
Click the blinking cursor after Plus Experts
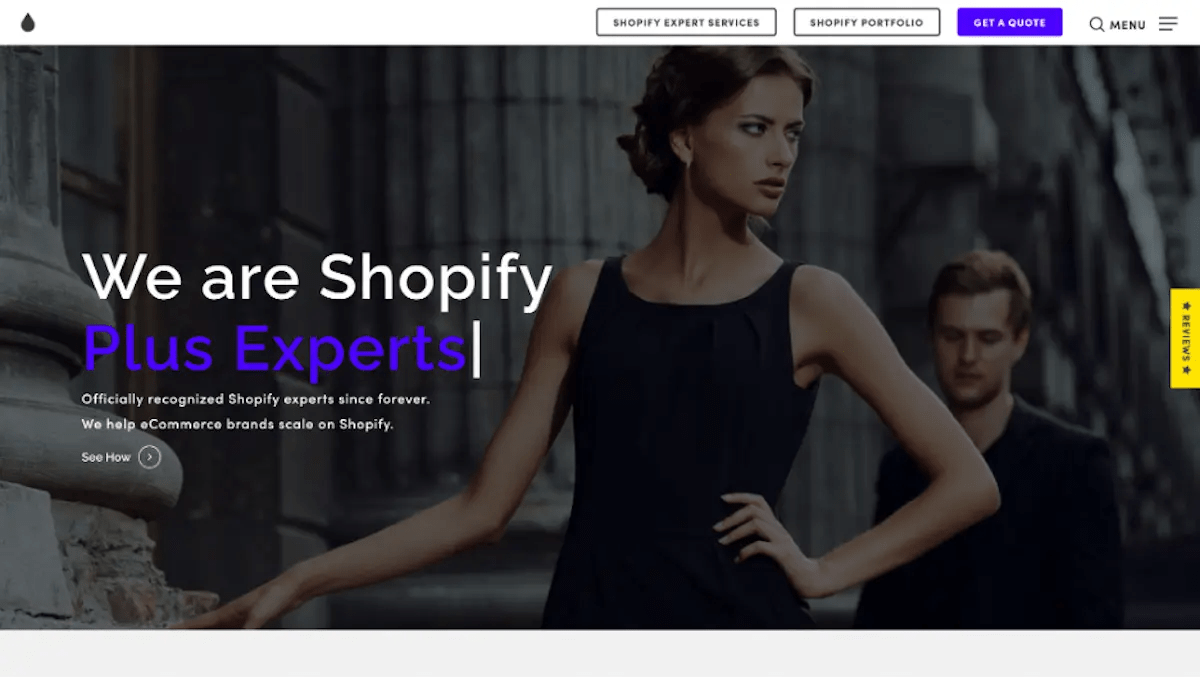476,349
